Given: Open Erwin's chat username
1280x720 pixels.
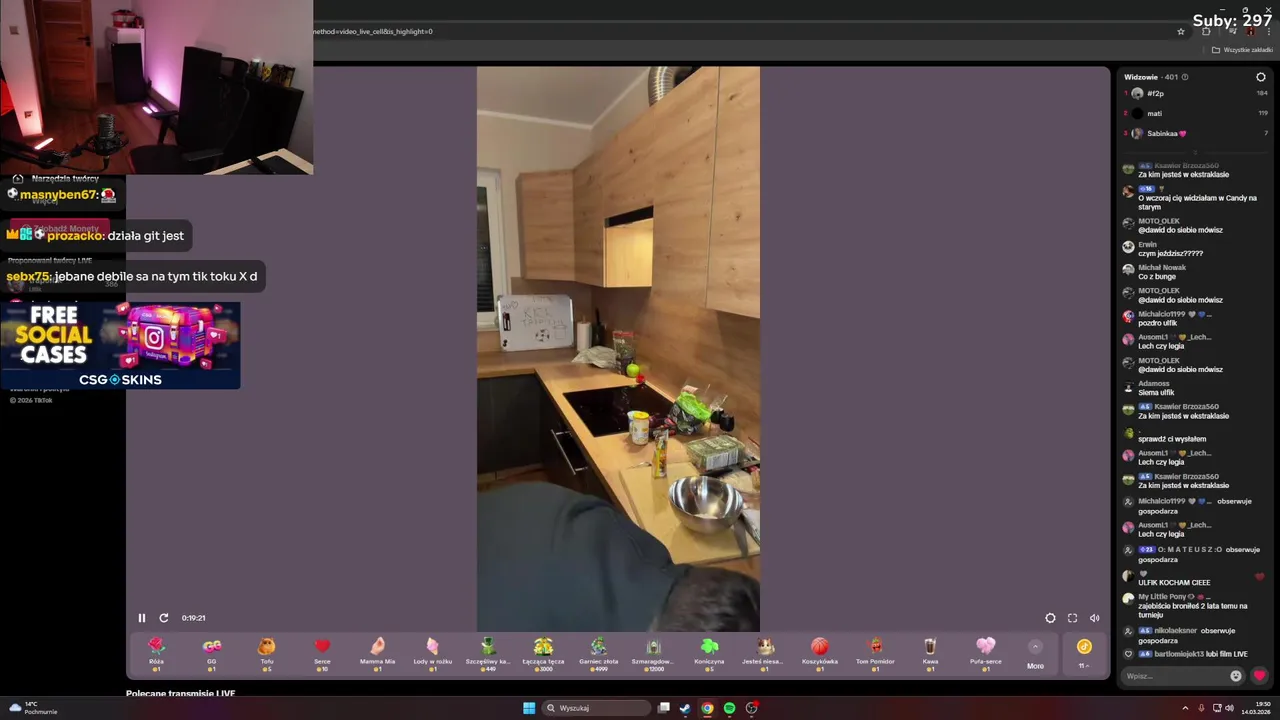Looking at the screenshot, I should 1147,244.
